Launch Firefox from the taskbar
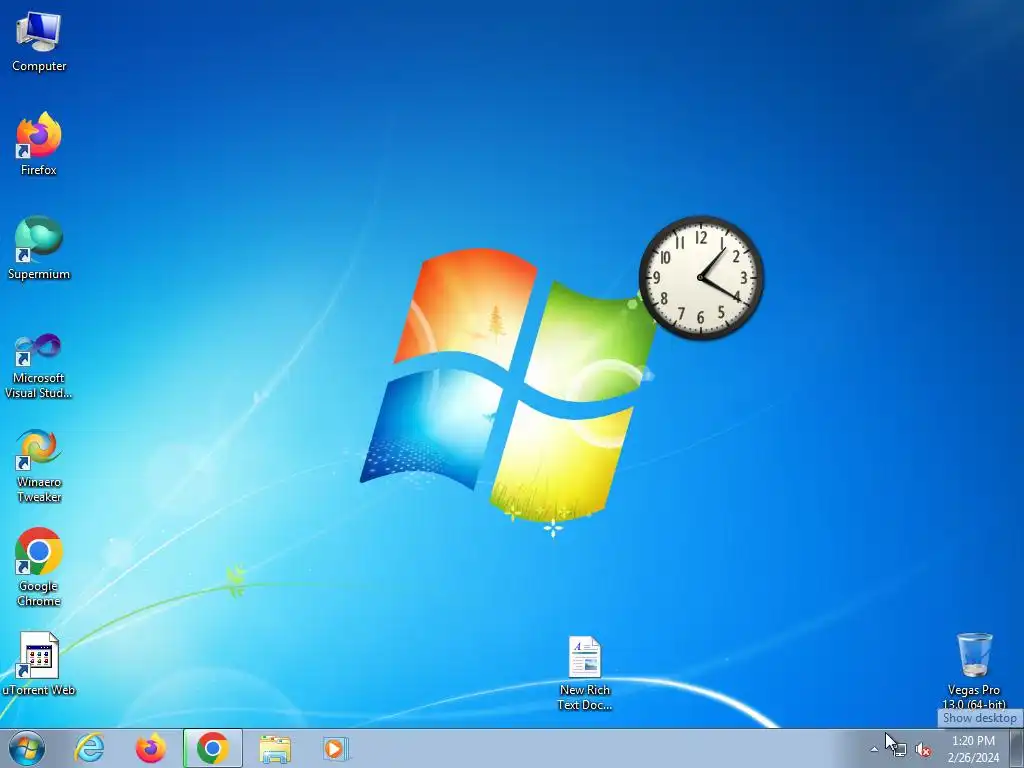The width and height of the screenshot is (1024, 768). [x=150, y=748]
